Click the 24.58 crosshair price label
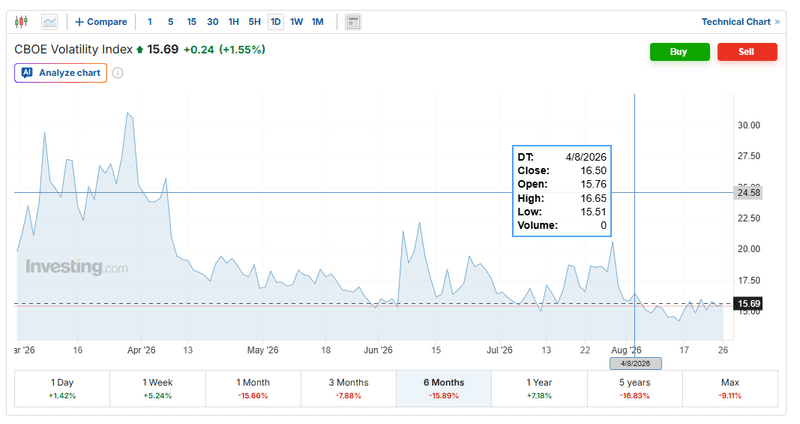 coord(748,193)
